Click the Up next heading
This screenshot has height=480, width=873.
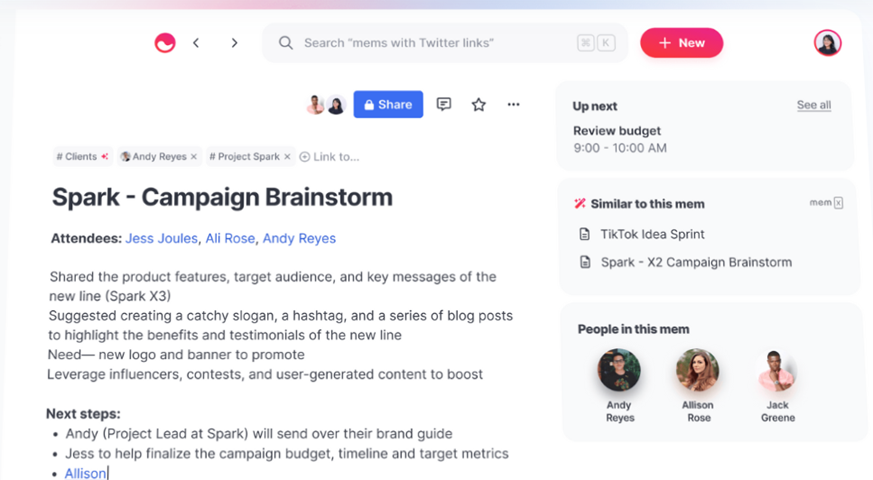pyautogui.click(x=595, y=106)
